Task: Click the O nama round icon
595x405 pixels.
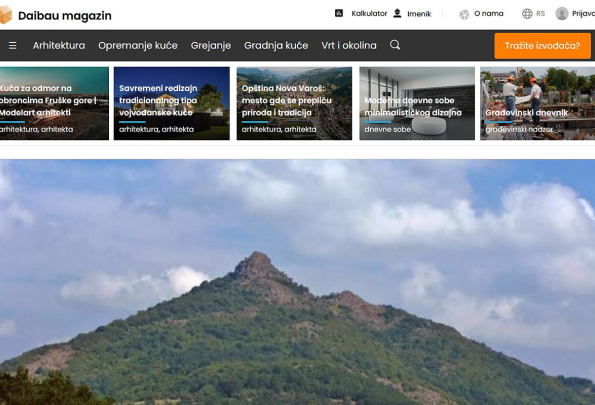Action: (x=464, y=14)
